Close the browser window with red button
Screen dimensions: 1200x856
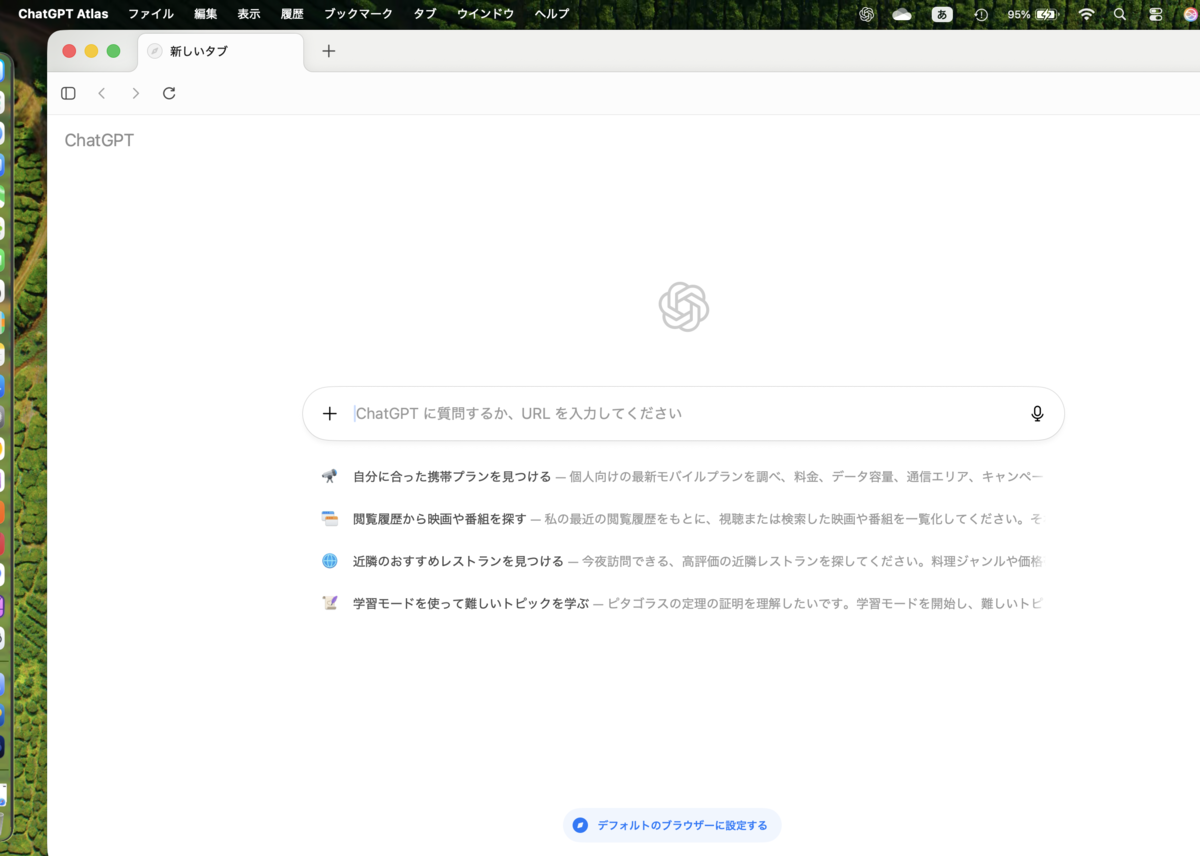69,51
